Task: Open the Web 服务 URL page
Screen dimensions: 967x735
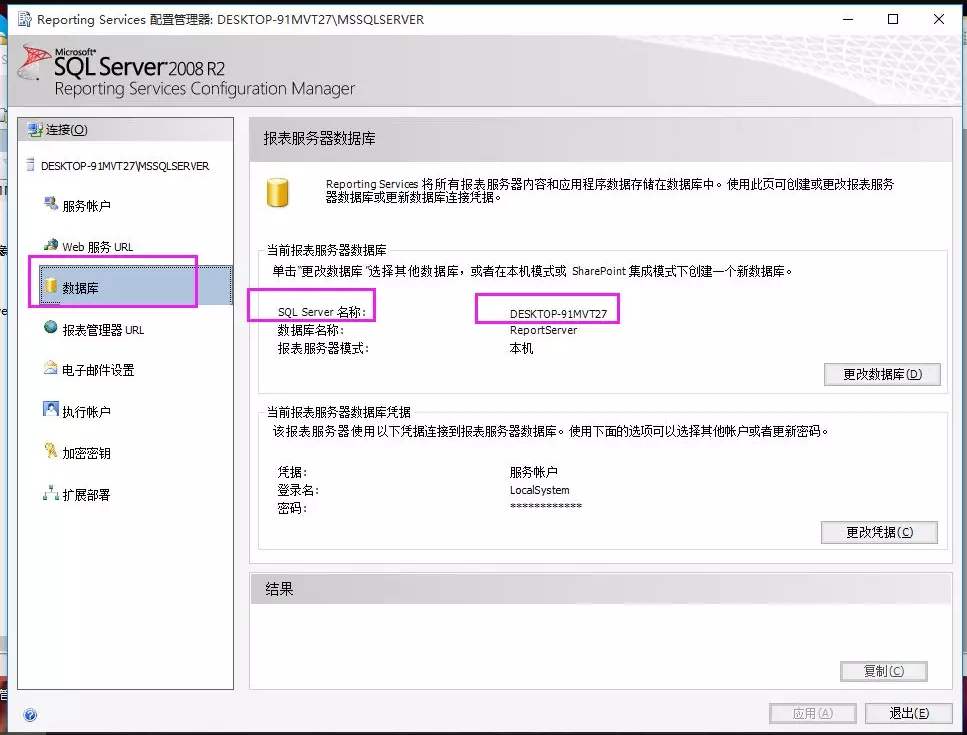Action: coord(97,247)
